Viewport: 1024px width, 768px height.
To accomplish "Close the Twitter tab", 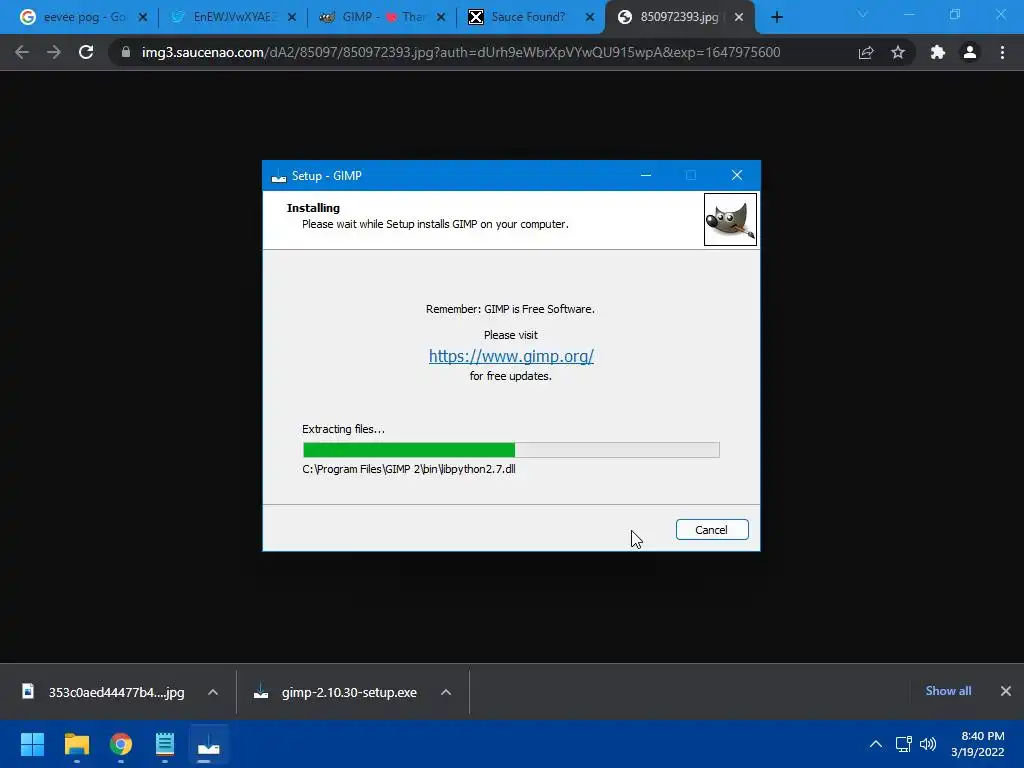I will tap(292, 18).
